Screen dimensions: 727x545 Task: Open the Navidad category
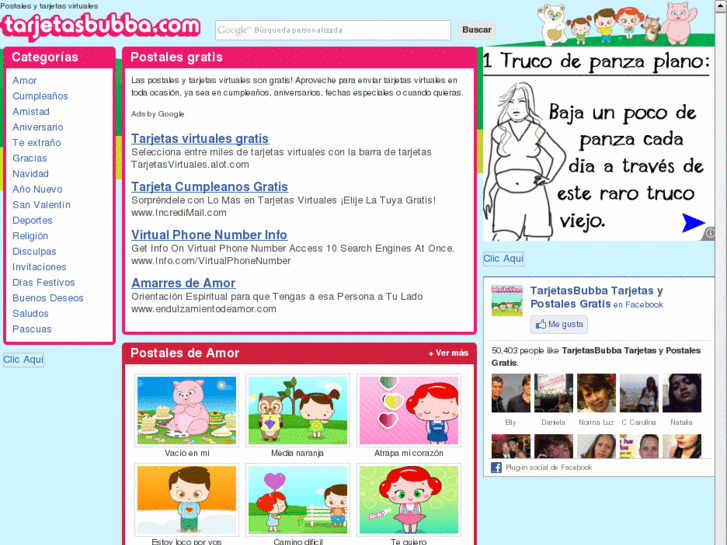(30, 174)
